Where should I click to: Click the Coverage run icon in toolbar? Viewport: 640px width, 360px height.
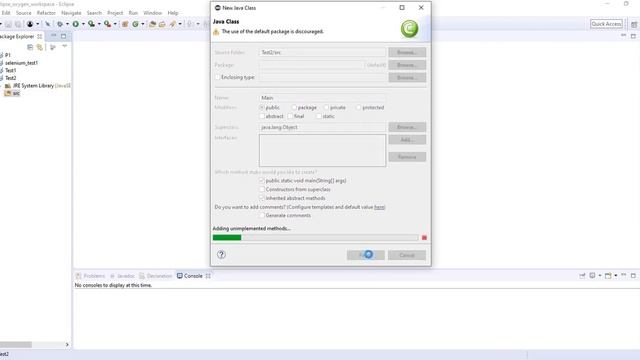tap(91, 24)
